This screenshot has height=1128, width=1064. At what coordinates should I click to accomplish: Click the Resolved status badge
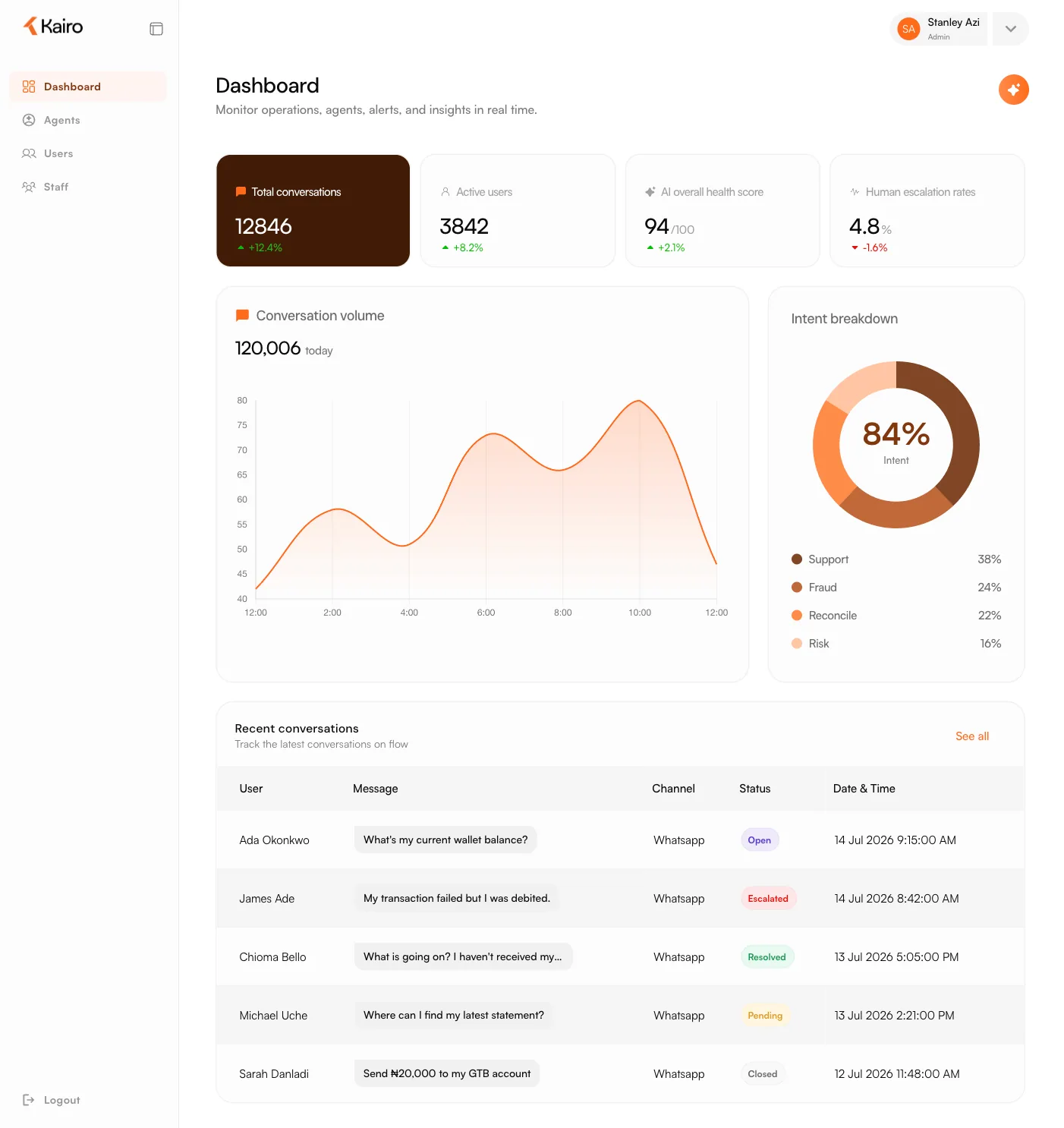coord(767,956)
